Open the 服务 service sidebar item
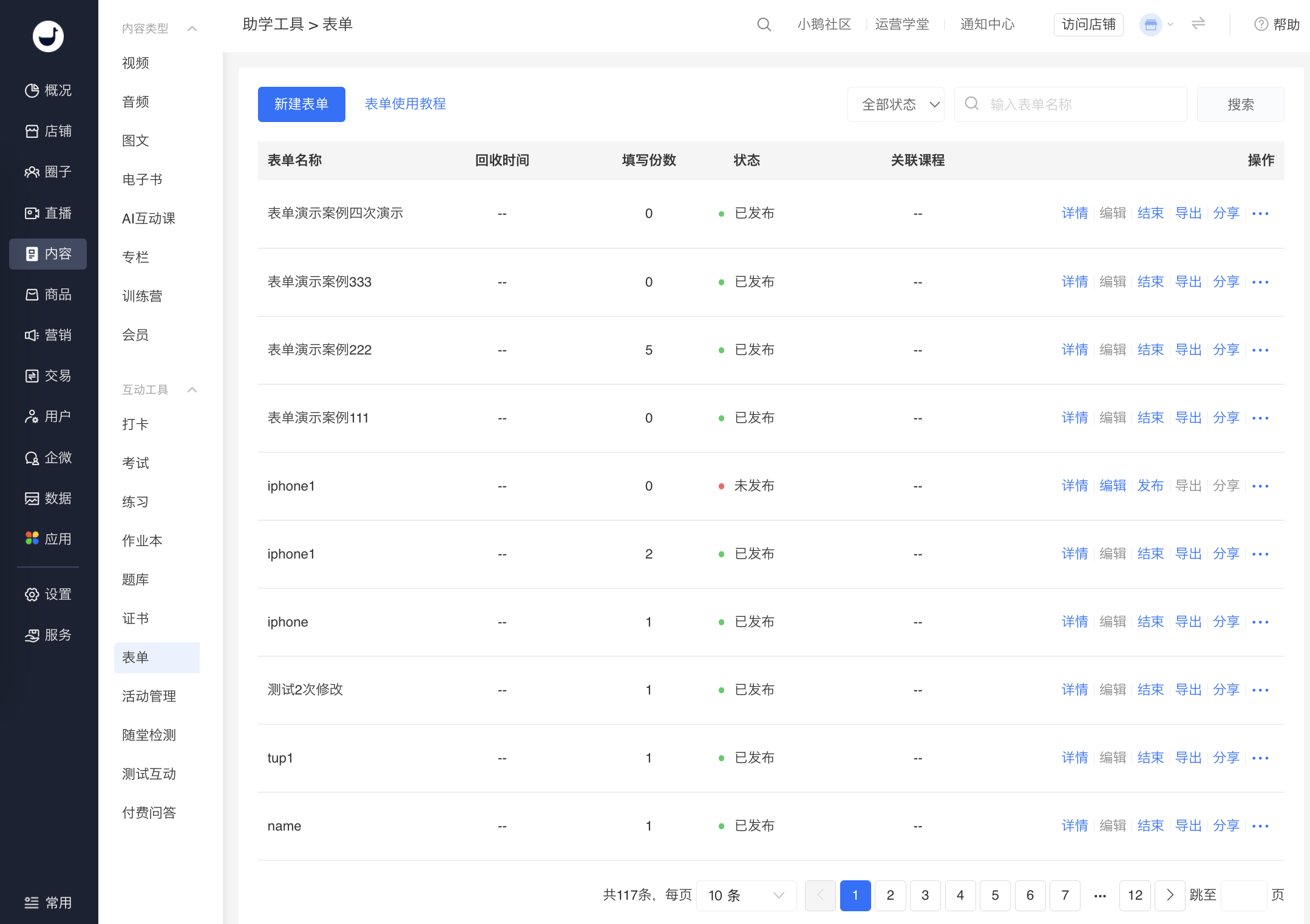 (x=48, y=635)
